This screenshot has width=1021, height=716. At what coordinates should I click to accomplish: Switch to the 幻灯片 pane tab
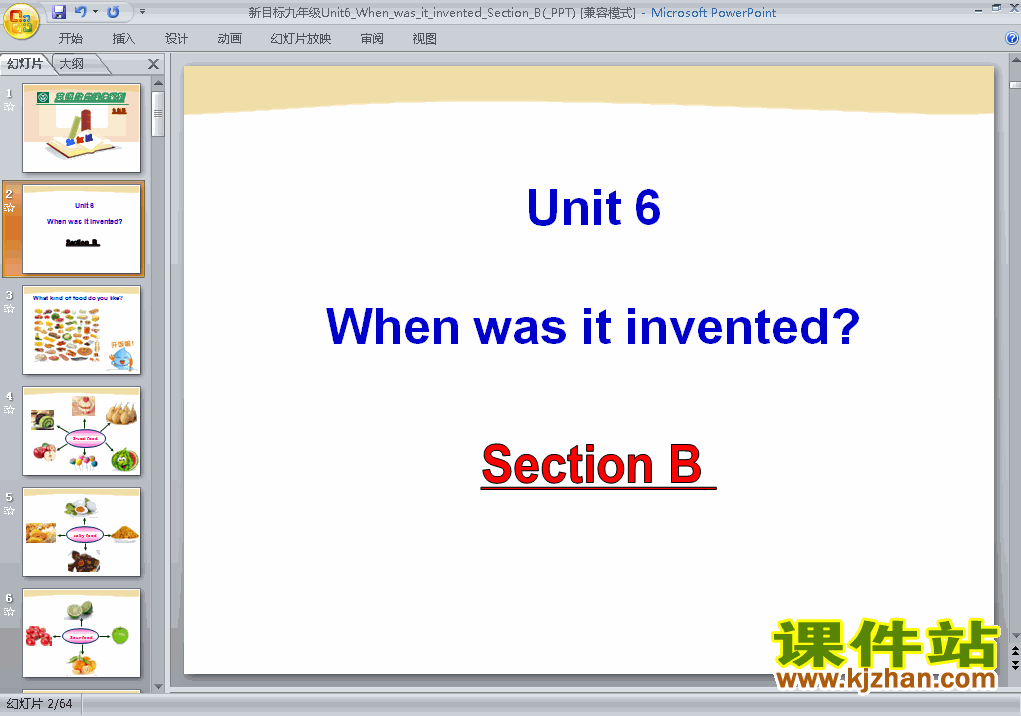[x=25, y=64]
